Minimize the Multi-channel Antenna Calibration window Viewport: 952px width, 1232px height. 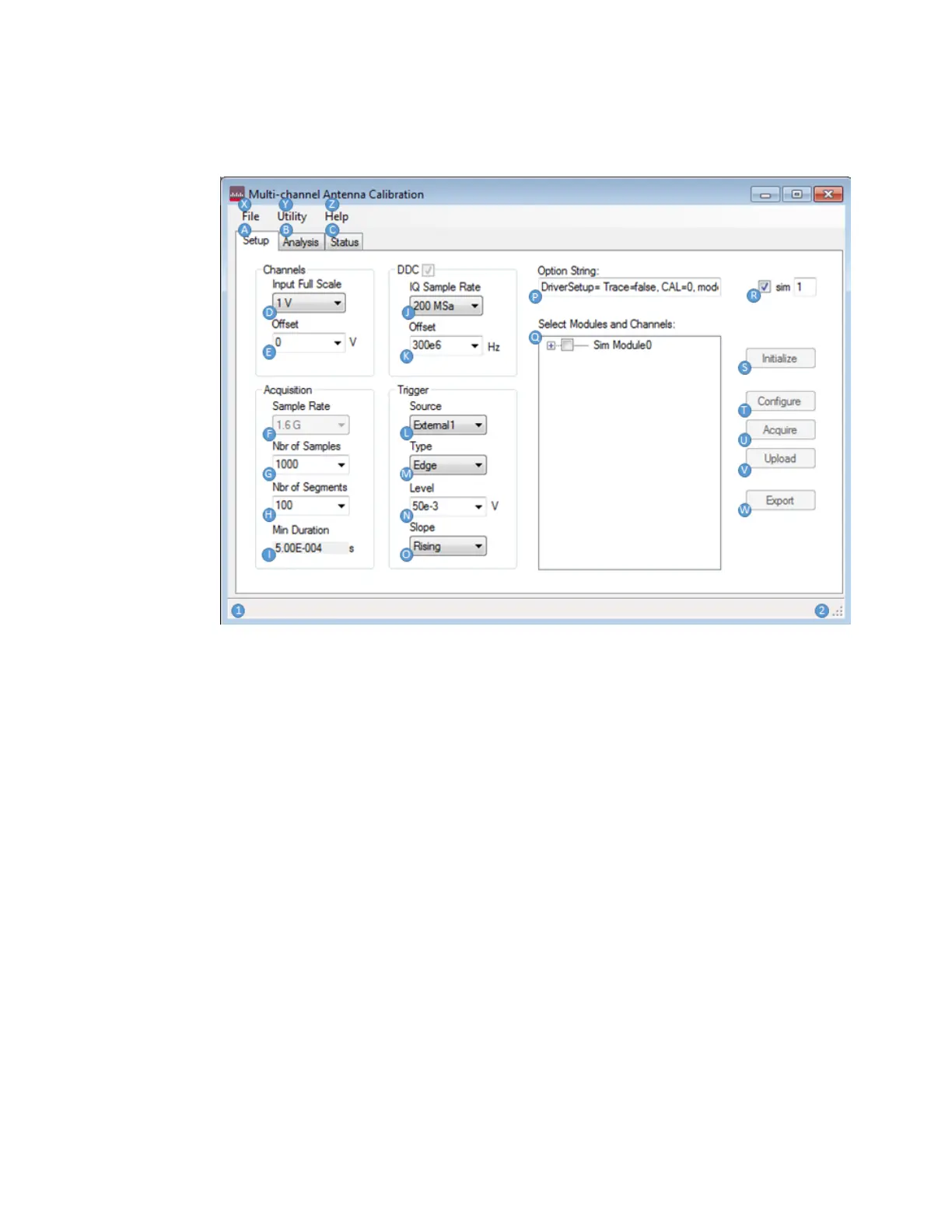click(x=765, y=194)
